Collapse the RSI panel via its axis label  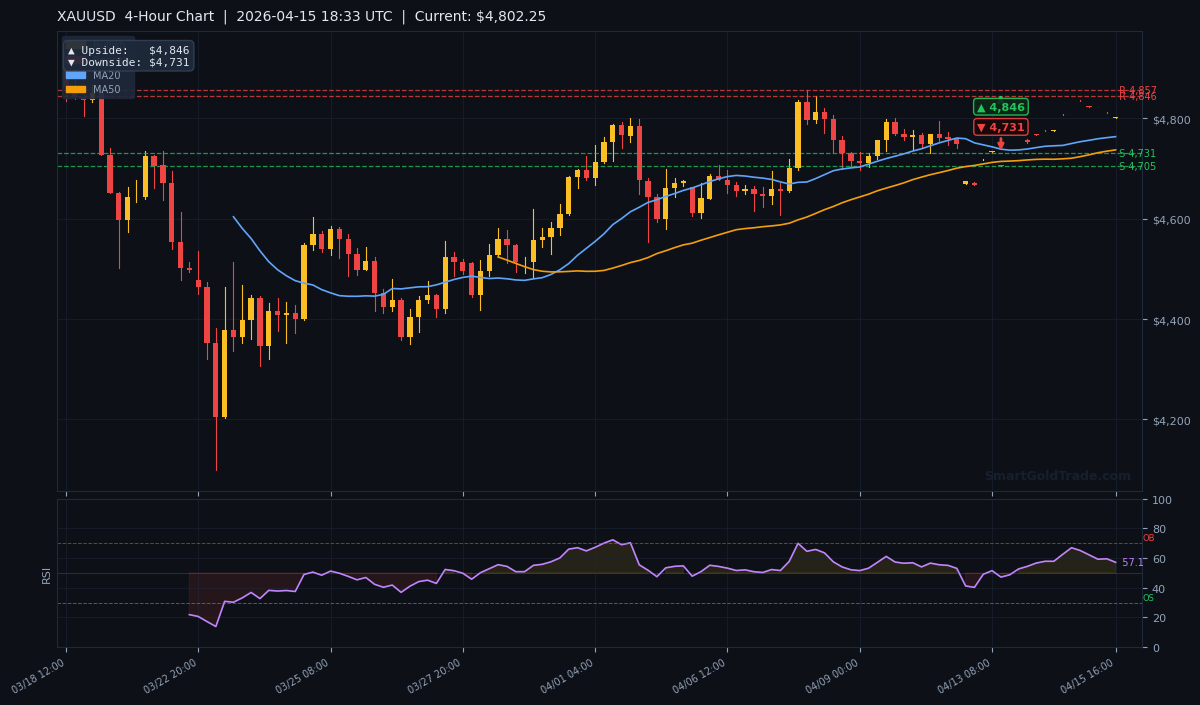[x=47, y=575]
